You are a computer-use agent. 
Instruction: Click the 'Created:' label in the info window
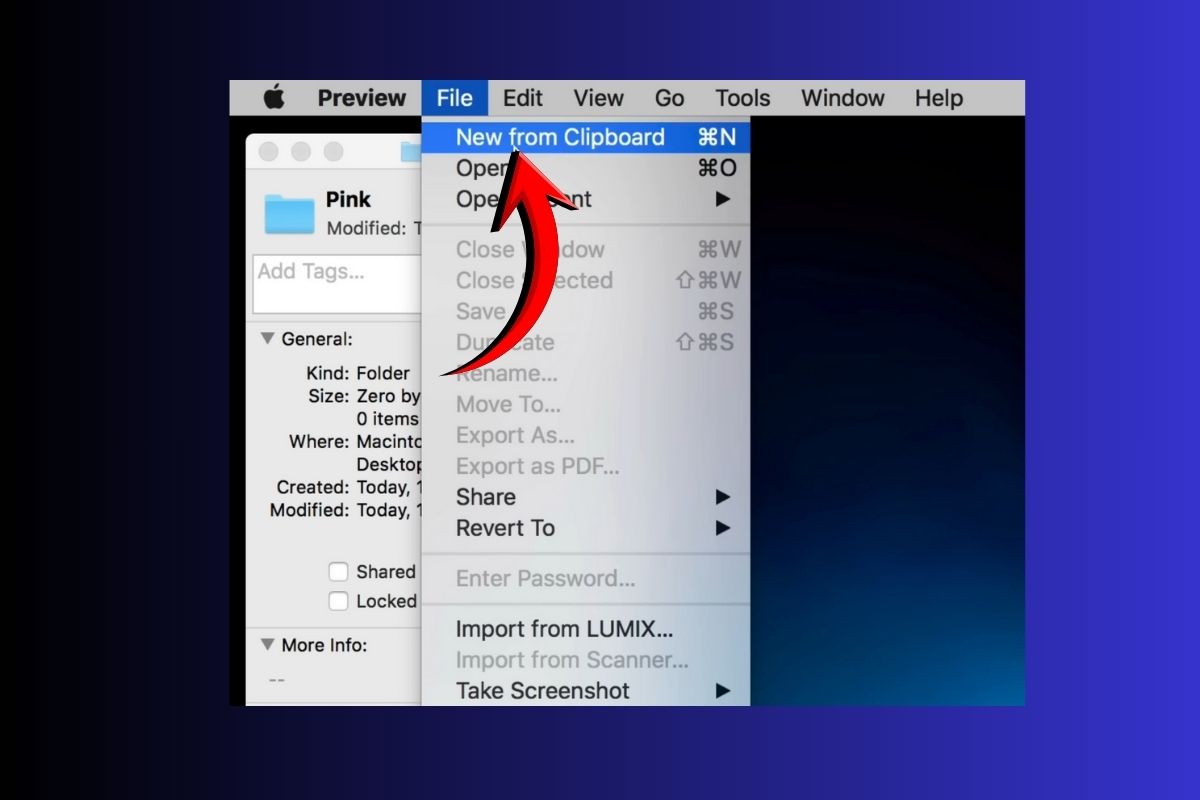click(314, 487)
